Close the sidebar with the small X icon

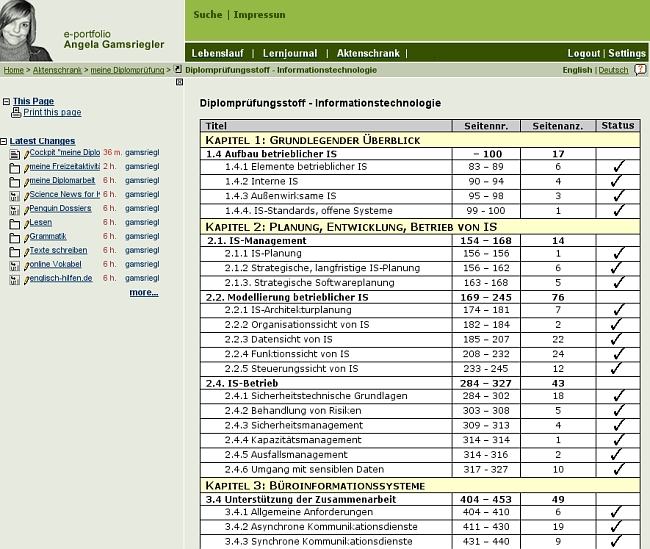[x=180, y=82]
